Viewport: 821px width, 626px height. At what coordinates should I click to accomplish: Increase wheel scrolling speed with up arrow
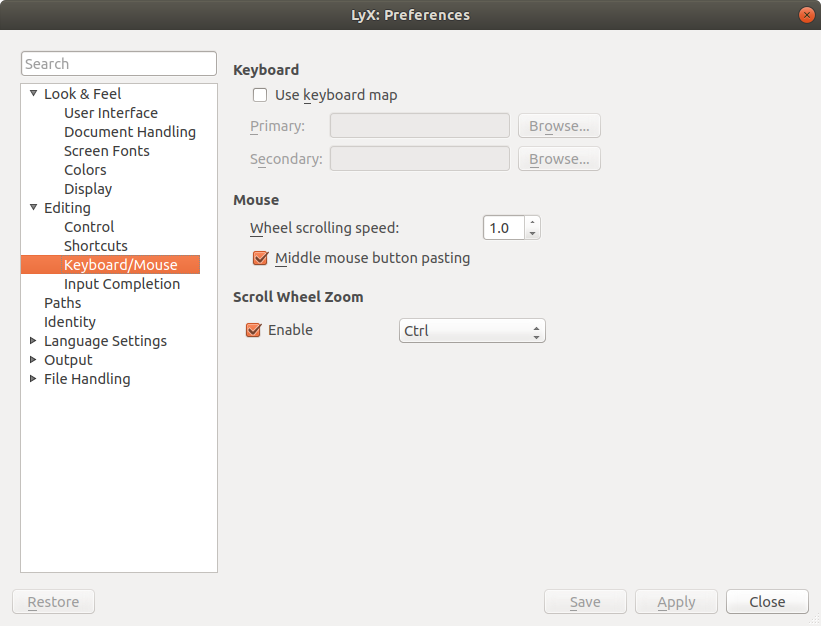click(532, 222)
